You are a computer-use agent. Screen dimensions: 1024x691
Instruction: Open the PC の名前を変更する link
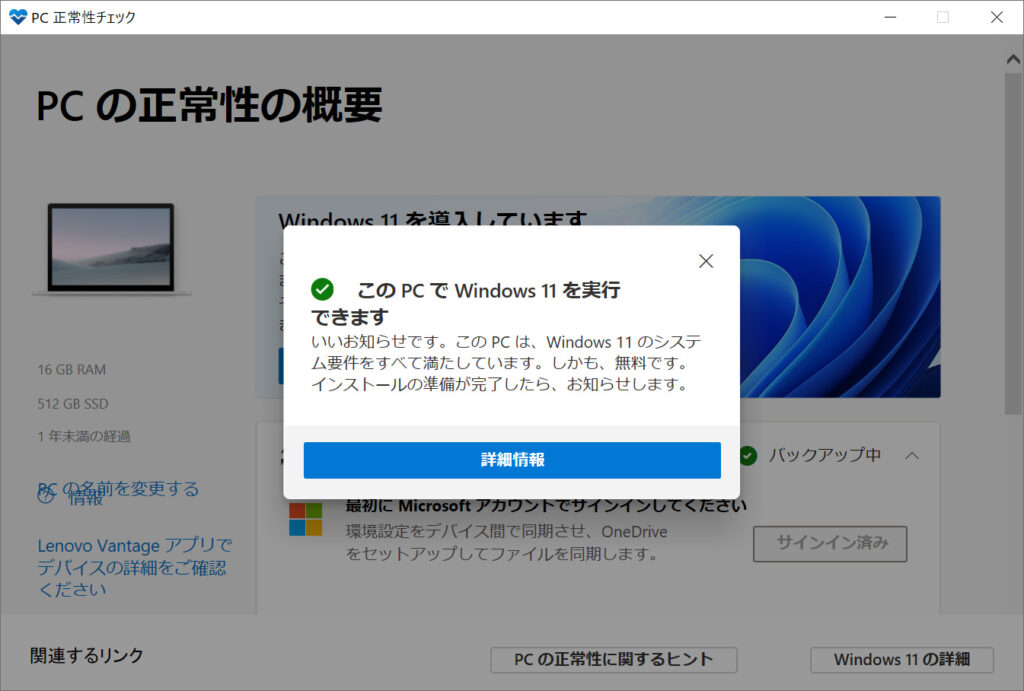pyautogui.click(x=118, y=489)
